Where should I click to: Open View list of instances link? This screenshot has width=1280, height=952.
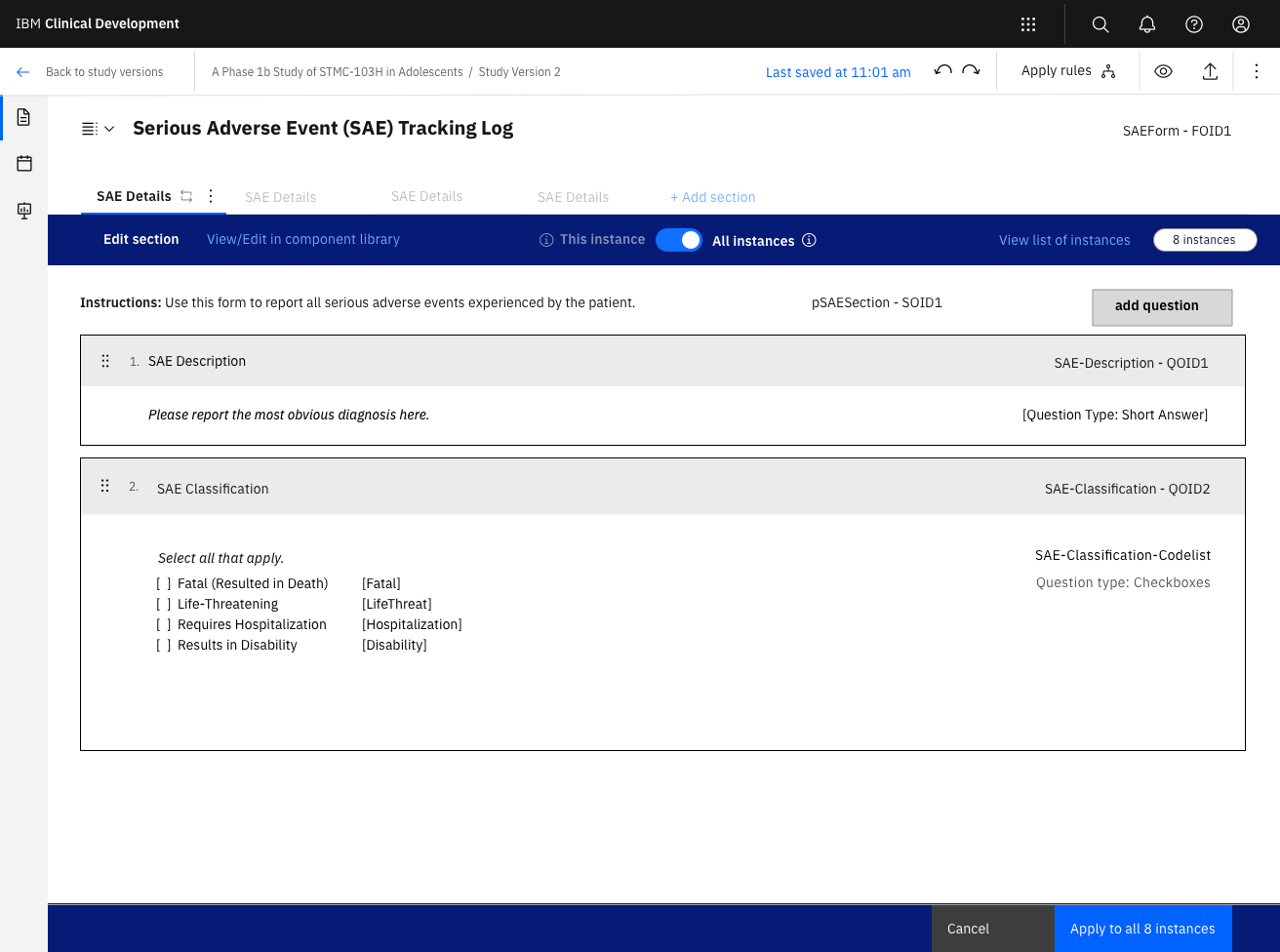(x=1064, y=240)
